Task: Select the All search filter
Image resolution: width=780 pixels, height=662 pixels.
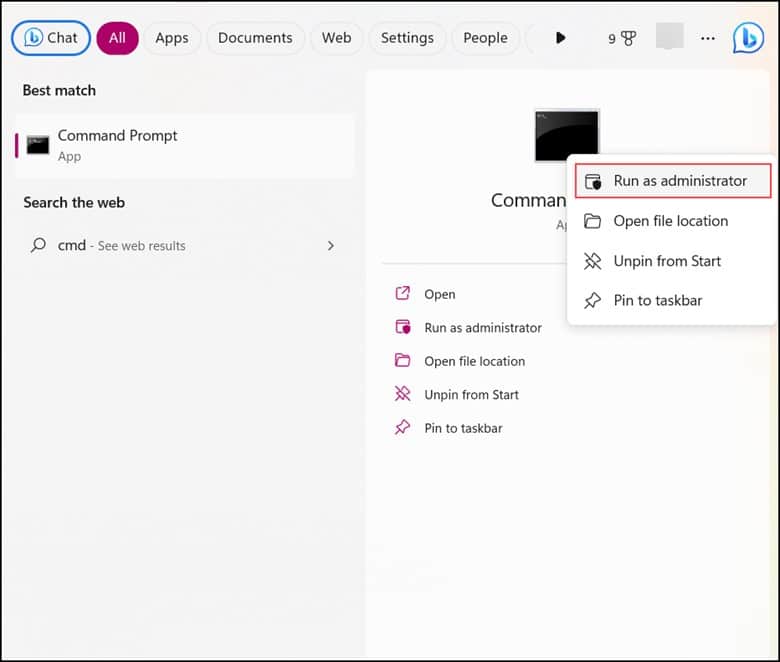Action: click(x=117, y=38)
